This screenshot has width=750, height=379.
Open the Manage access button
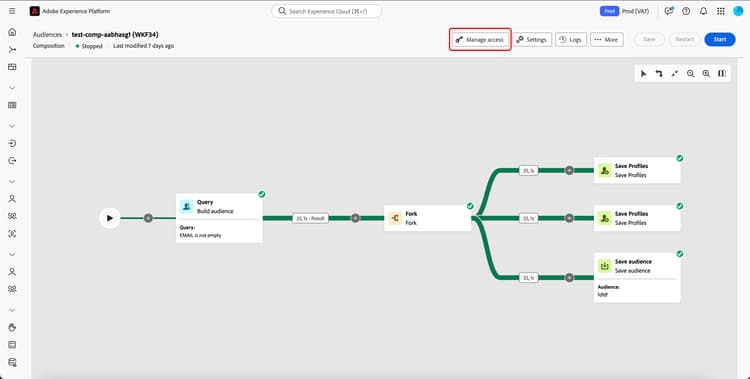click(480, 40)
